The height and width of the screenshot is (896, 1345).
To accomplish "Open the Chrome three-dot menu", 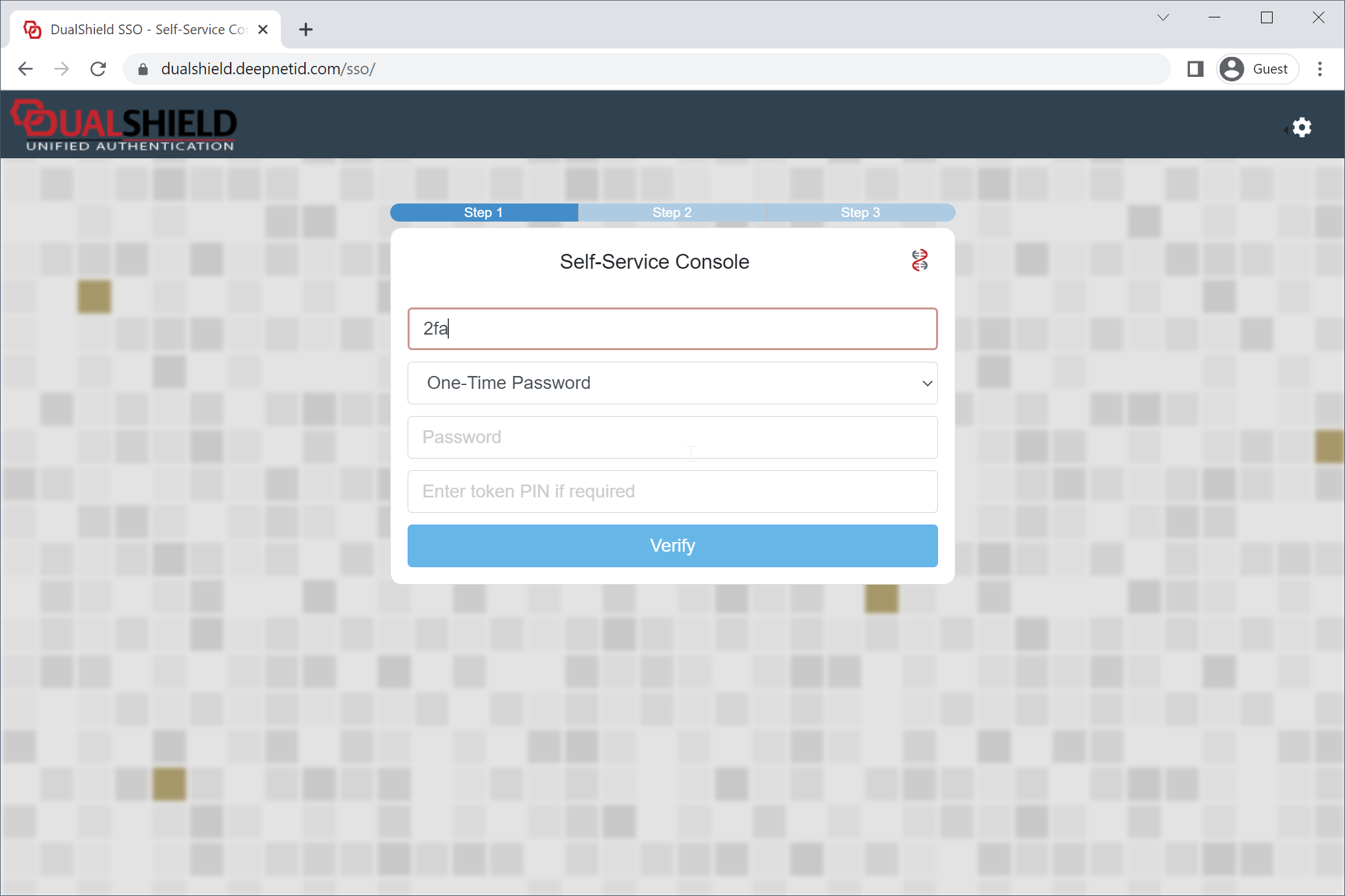I will point(1320,69).
